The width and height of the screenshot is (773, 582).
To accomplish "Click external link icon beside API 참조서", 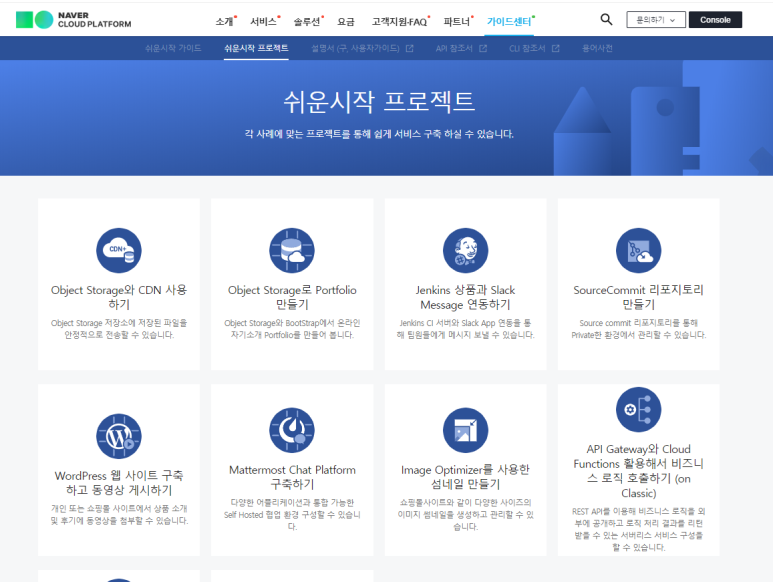I will click(x=483, y=48).
